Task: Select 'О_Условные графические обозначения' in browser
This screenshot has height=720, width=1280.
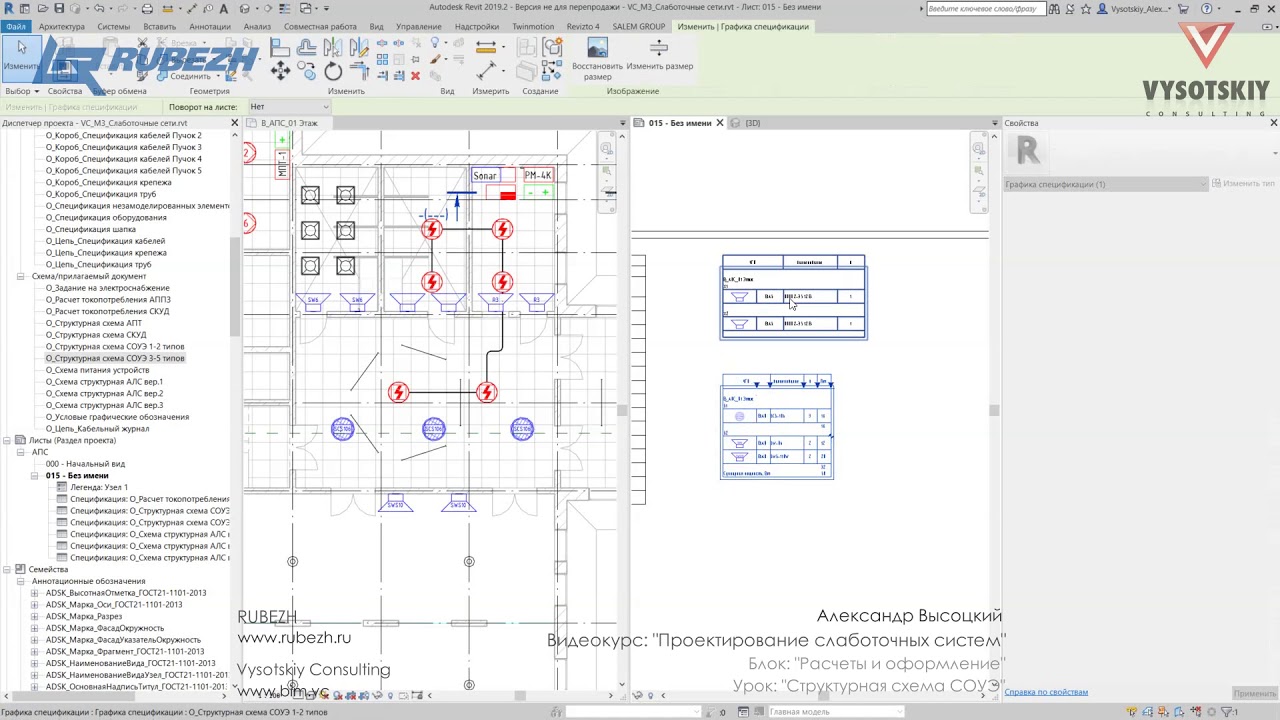Action: point(117,417)
